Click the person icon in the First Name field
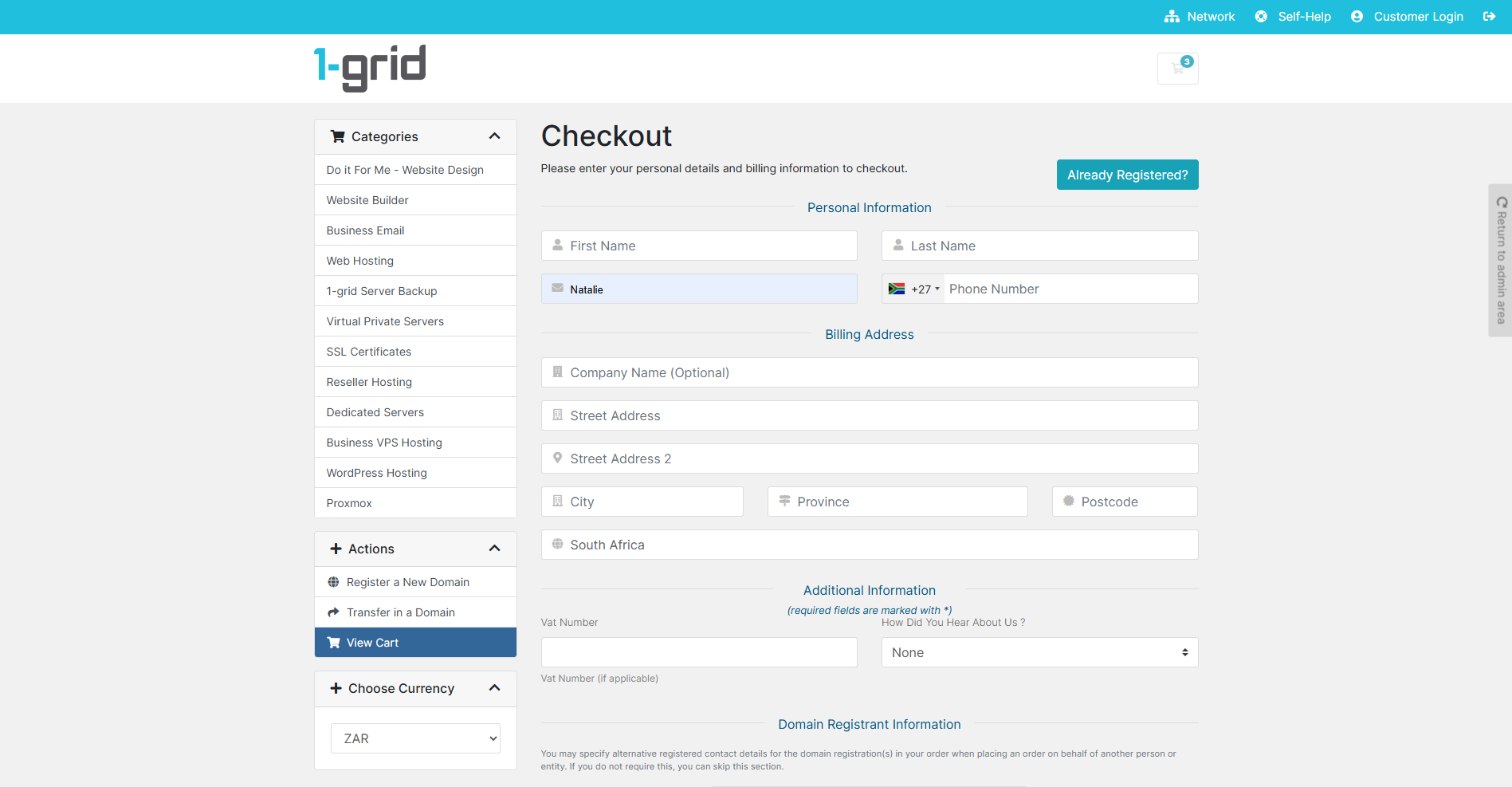 point(557,245)
